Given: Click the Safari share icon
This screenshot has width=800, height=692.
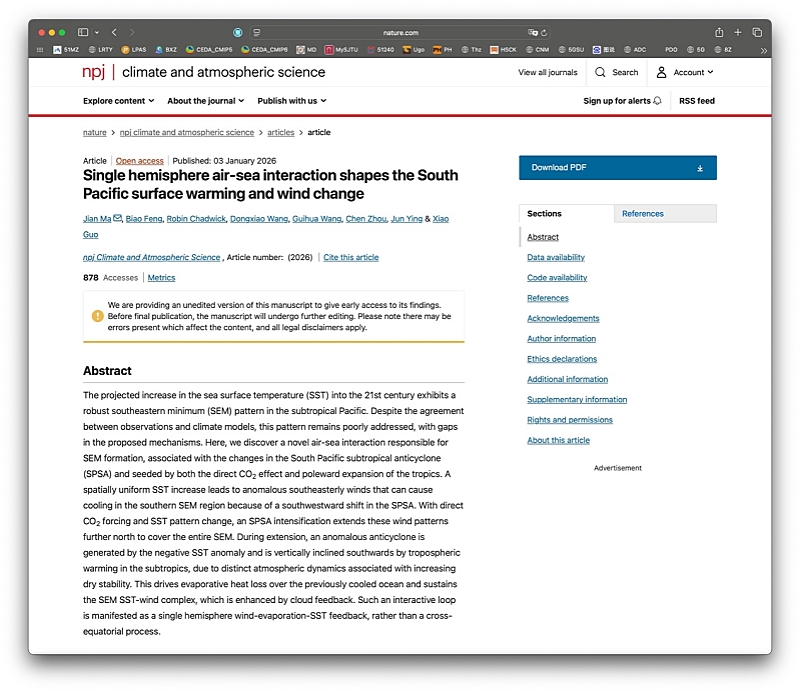Looking at the screenshot, I should click(719, 32).
